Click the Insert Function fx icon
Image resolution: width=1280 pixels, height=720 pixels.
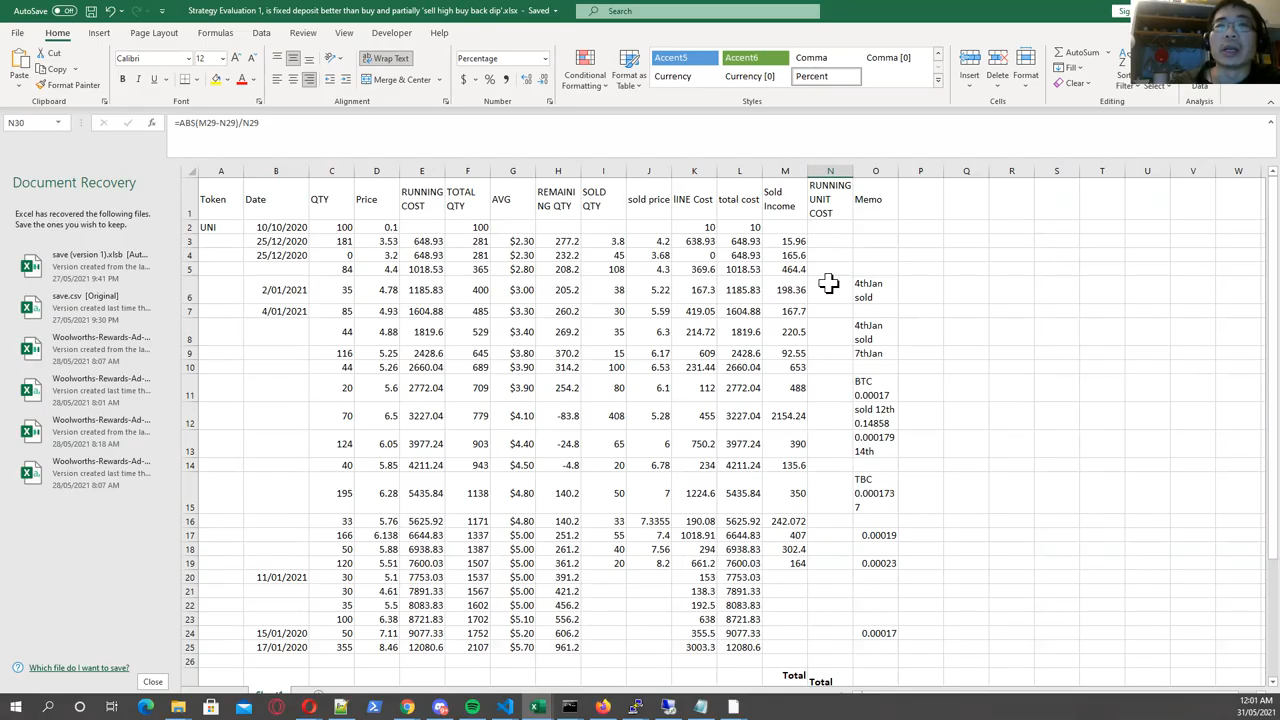151,122
